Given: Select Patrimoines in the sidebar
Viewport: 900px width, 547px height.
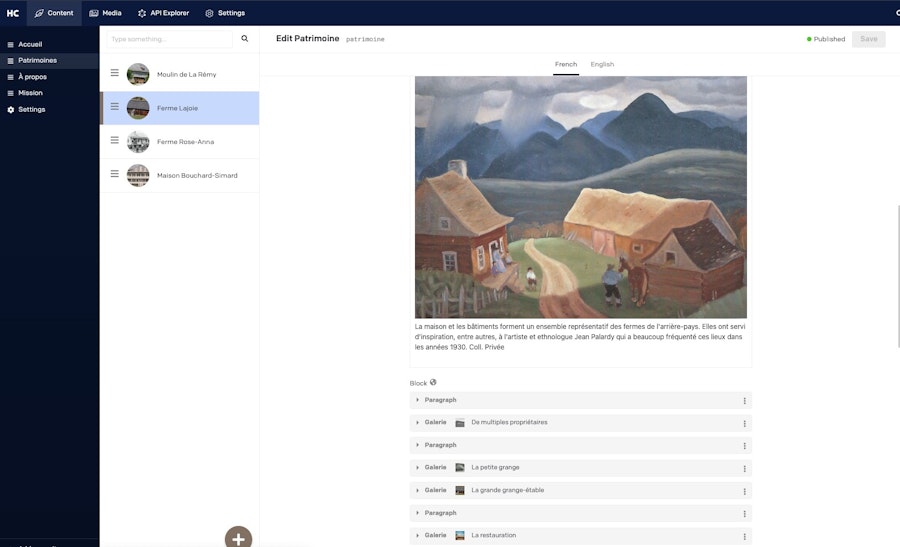Looking at the screenshot, I should click(x=49, y=60).
